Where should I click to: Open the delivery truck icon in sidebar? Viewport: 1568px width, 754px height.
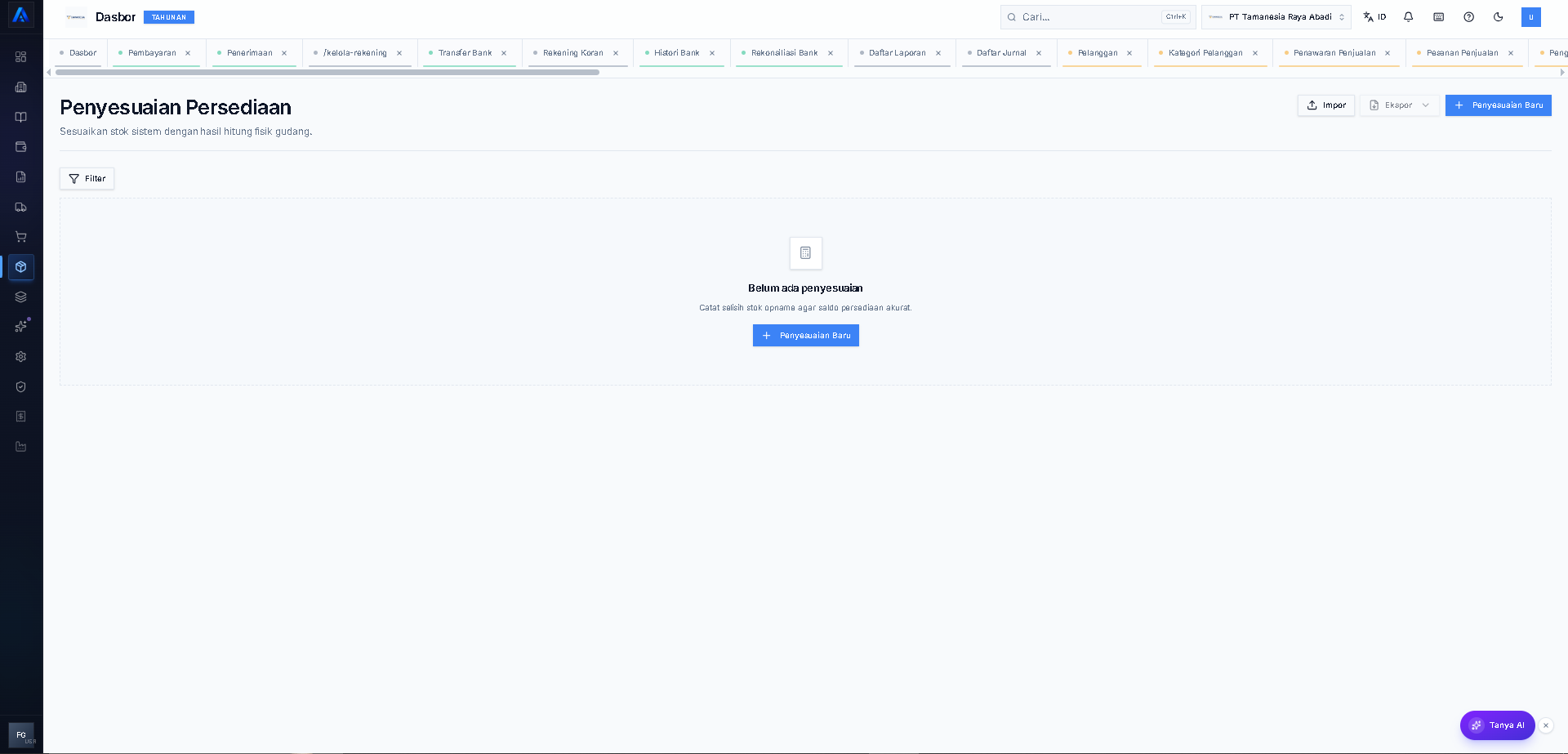[21, 207]
